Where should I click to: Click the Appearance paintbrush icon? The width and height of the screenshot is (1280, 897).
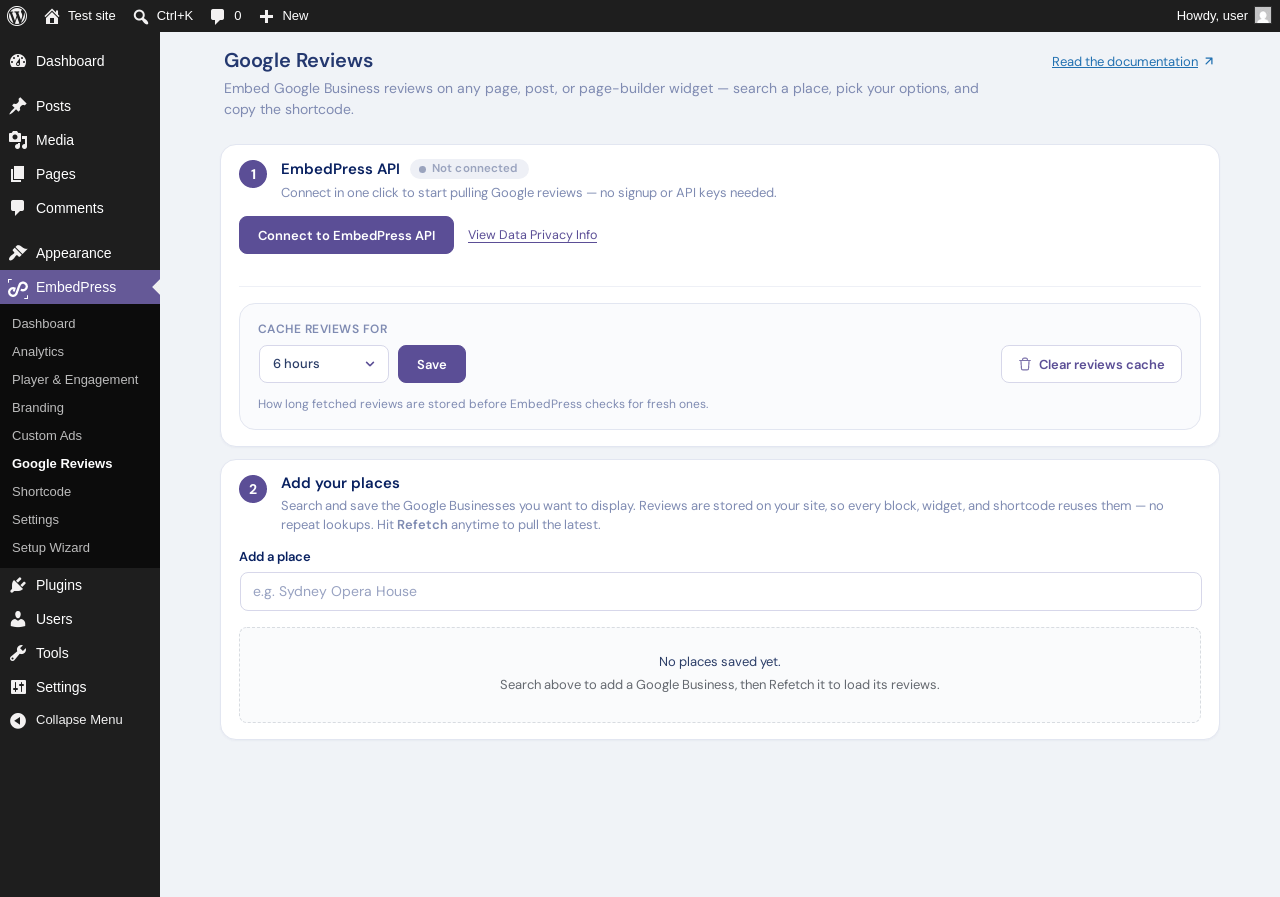click(x=18, y=253)
